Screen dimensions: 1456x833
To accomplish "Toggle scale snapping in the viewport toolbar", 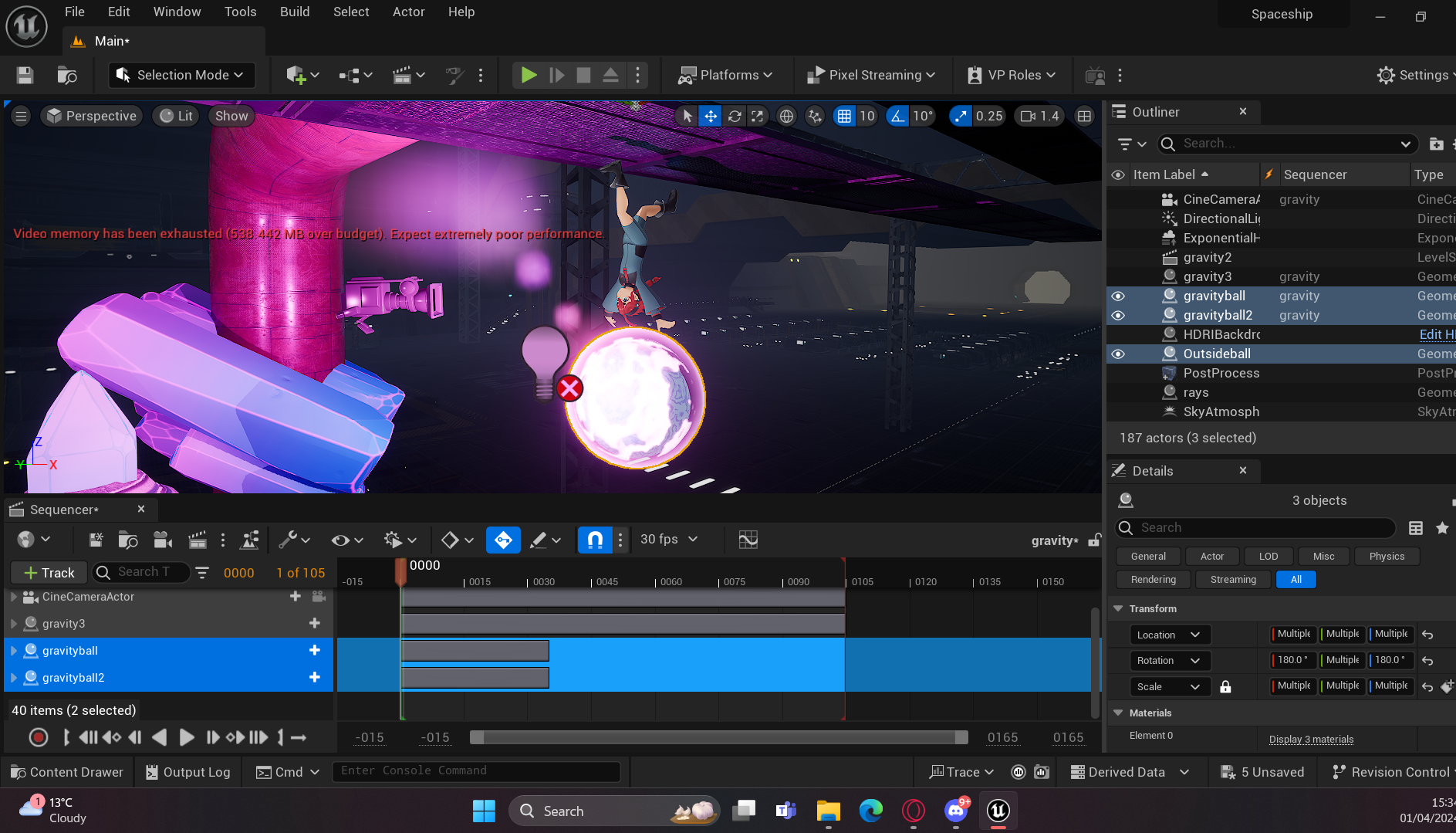I will click(960, 116).
